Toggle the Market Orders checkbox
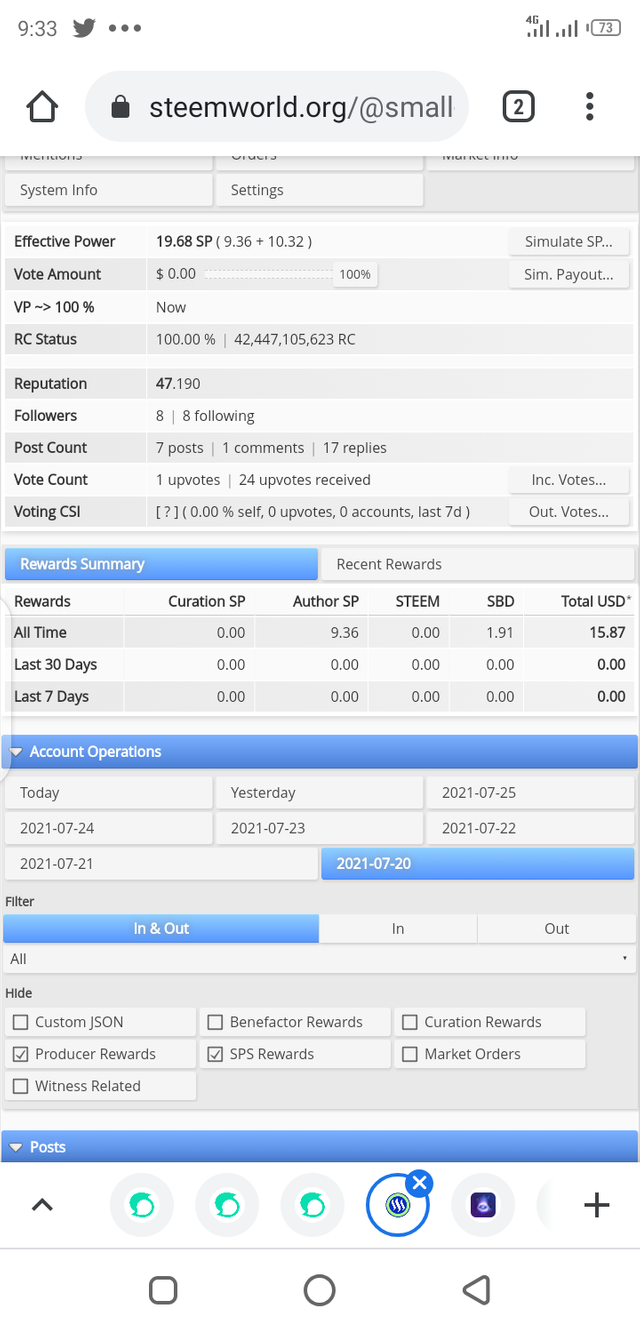 coord(409,1054)
